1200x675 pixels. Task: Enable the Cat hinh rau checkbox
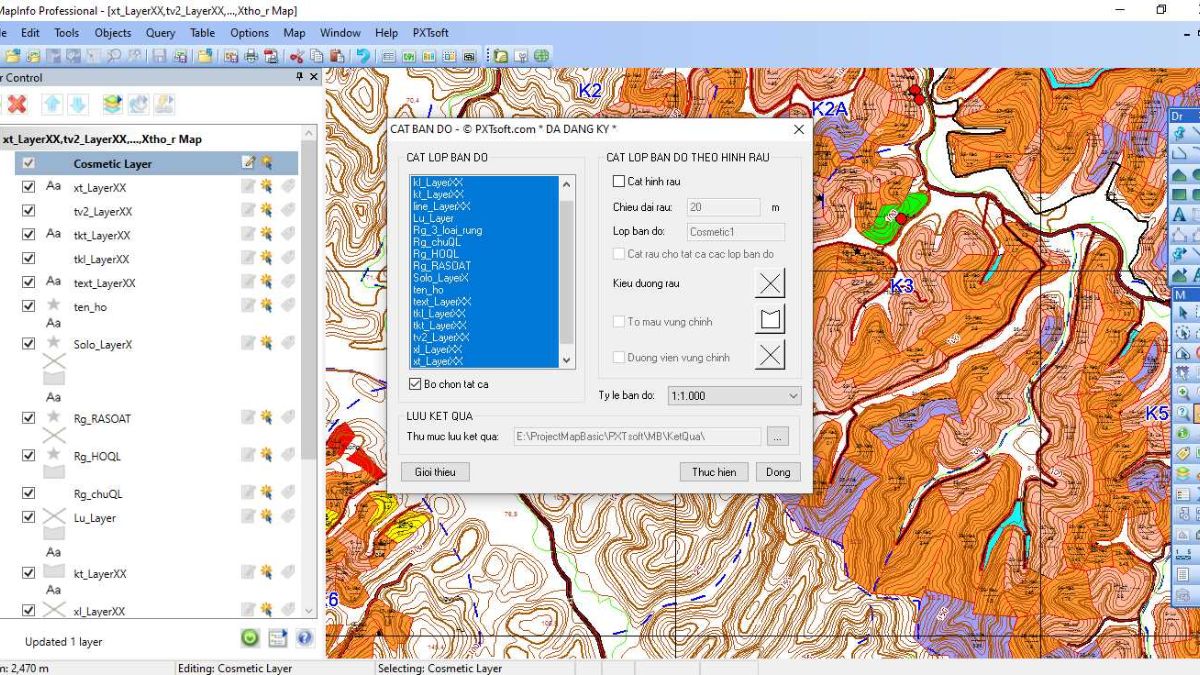(x=619, y=181)
